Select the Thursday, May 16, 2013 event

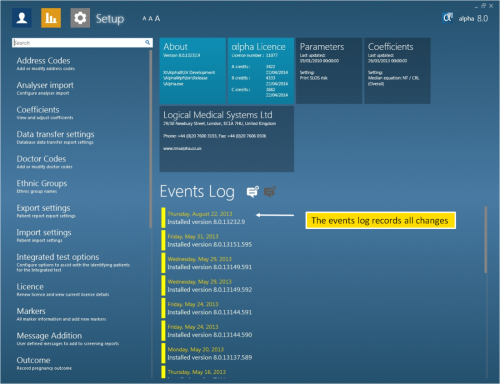tap(197, 372)
